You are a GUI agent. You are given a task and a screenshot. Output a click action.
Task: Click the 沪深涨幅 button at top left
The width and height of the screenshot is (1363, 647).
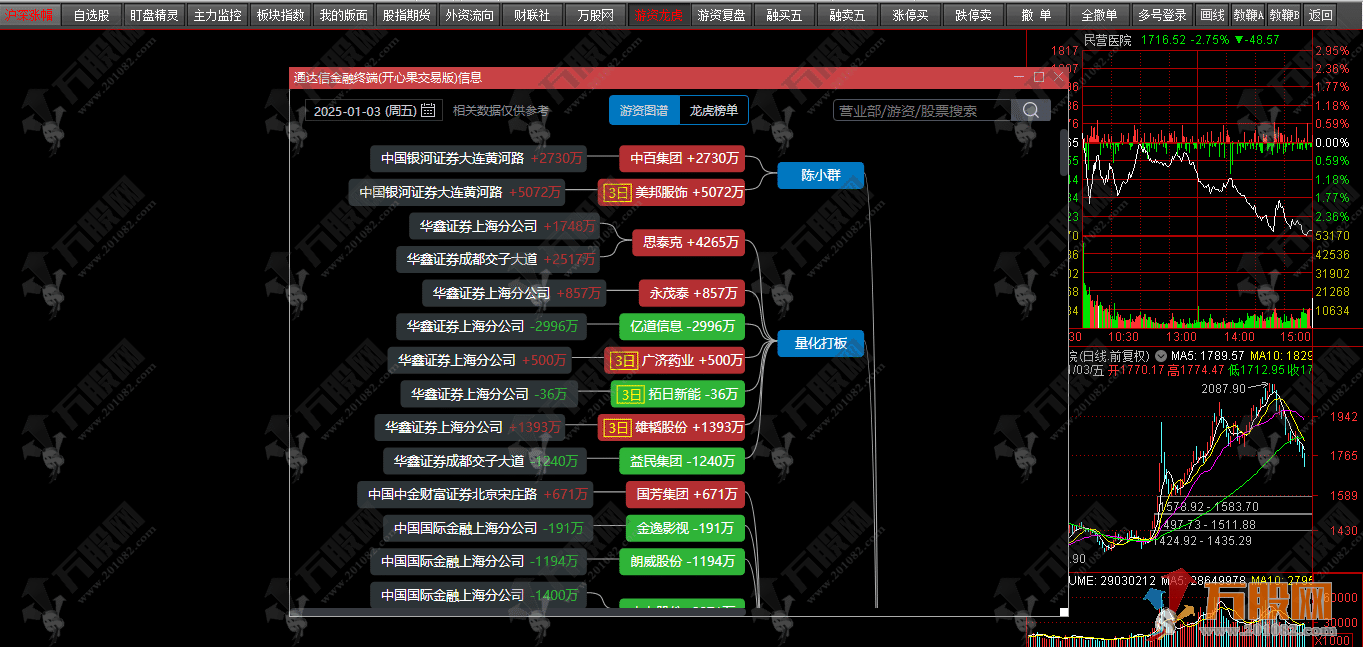29,15
